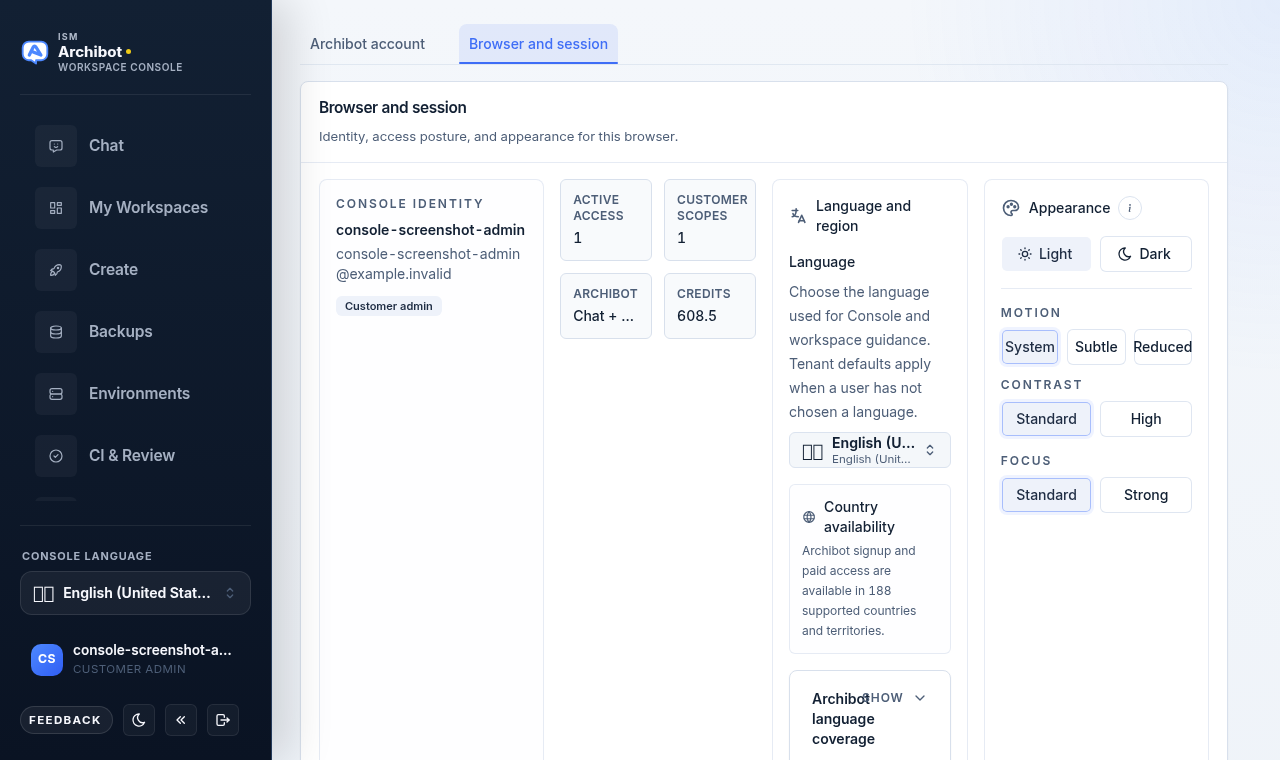
Task: Select Dark theme
Action: coord(1146,254)
